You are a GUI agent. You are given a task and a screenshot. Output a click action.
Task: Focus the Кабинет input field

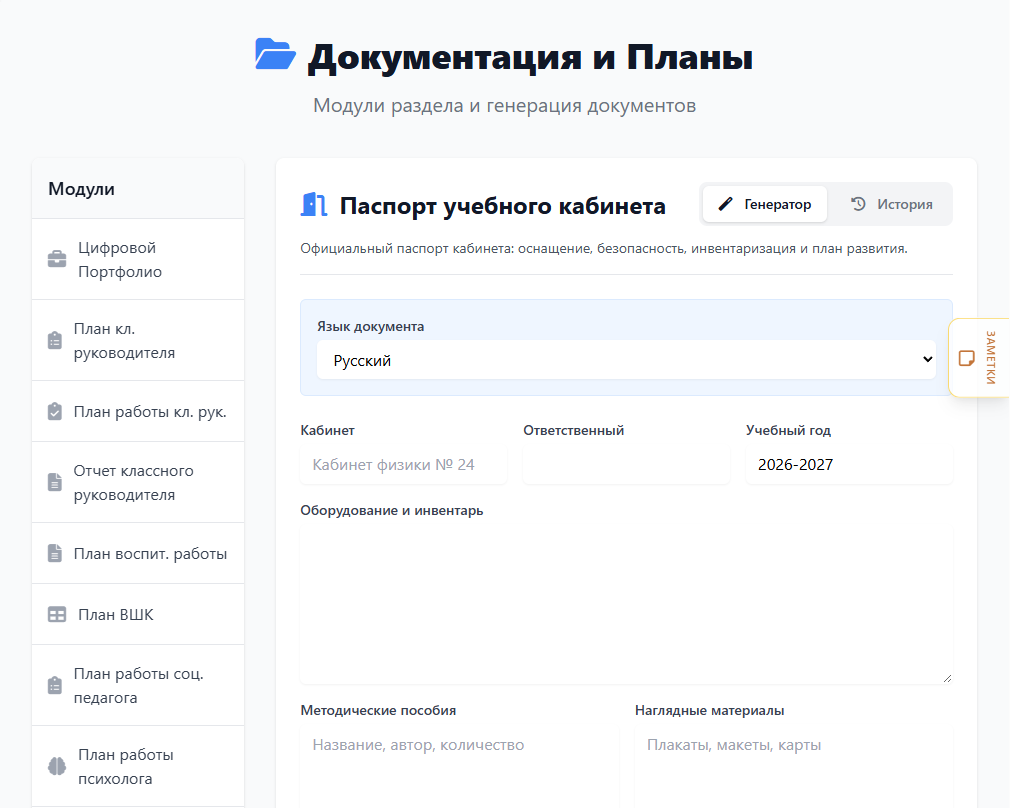403,465
